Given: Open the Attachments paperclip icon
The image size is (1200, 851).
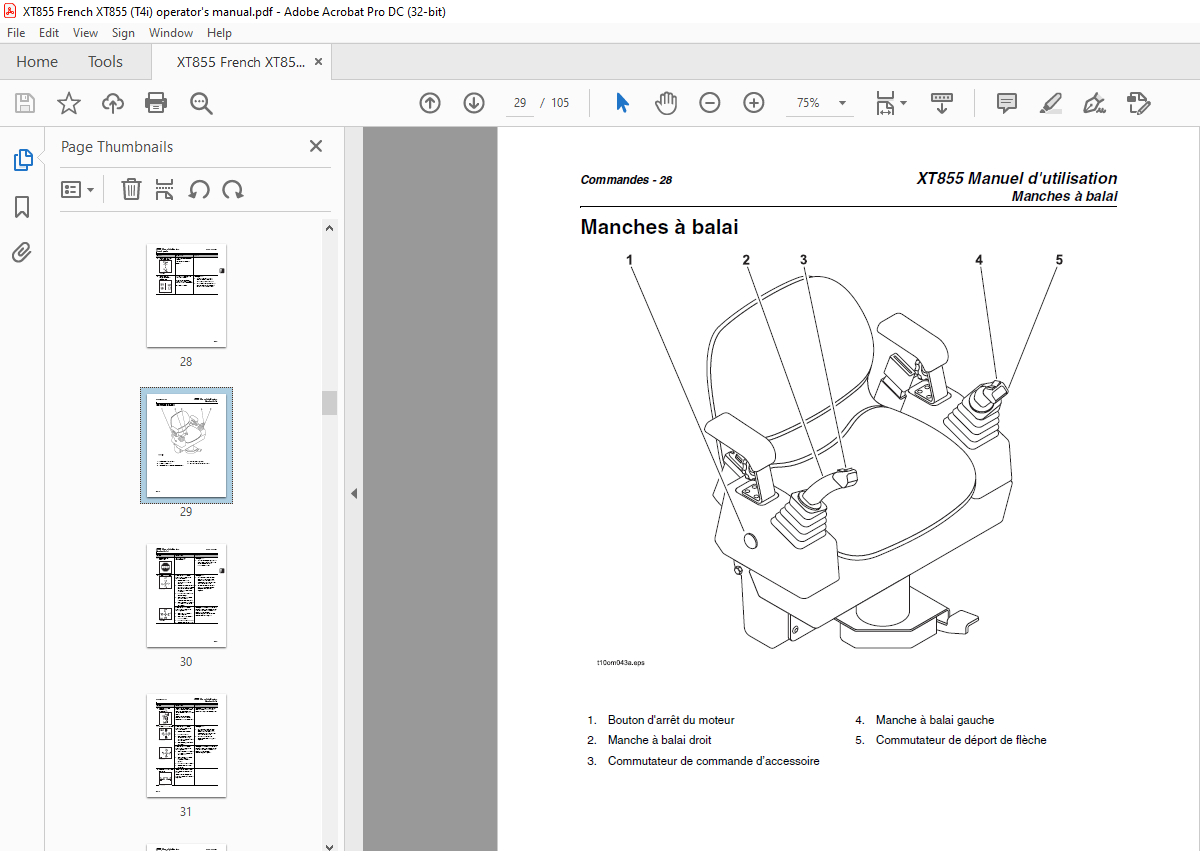Looking at the screenshot, I should click(x=22, y=252).
